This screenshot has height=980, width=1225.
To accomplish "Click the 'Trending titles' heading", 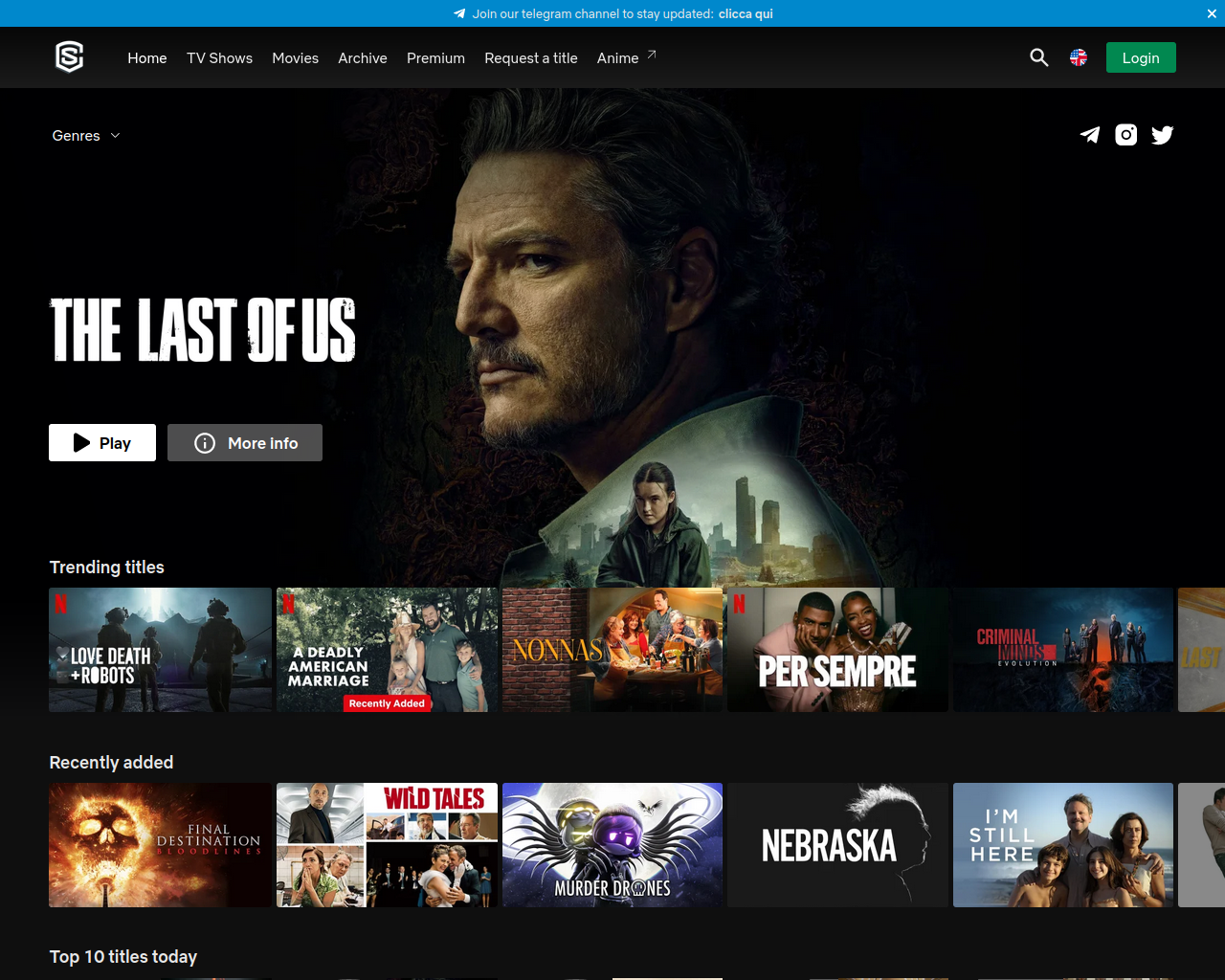I will coord(107,568).
